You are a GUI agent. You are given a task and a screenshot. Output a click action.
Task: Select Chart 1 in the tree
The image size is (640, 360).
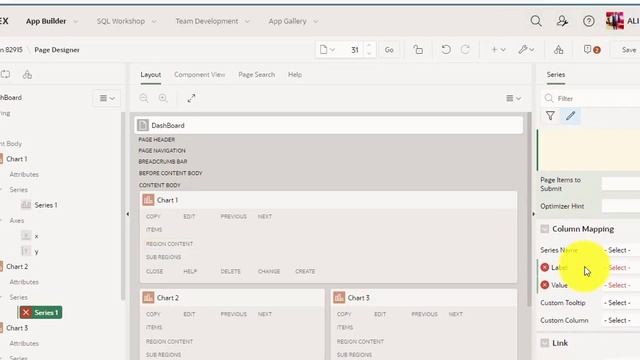pos(16,159)
